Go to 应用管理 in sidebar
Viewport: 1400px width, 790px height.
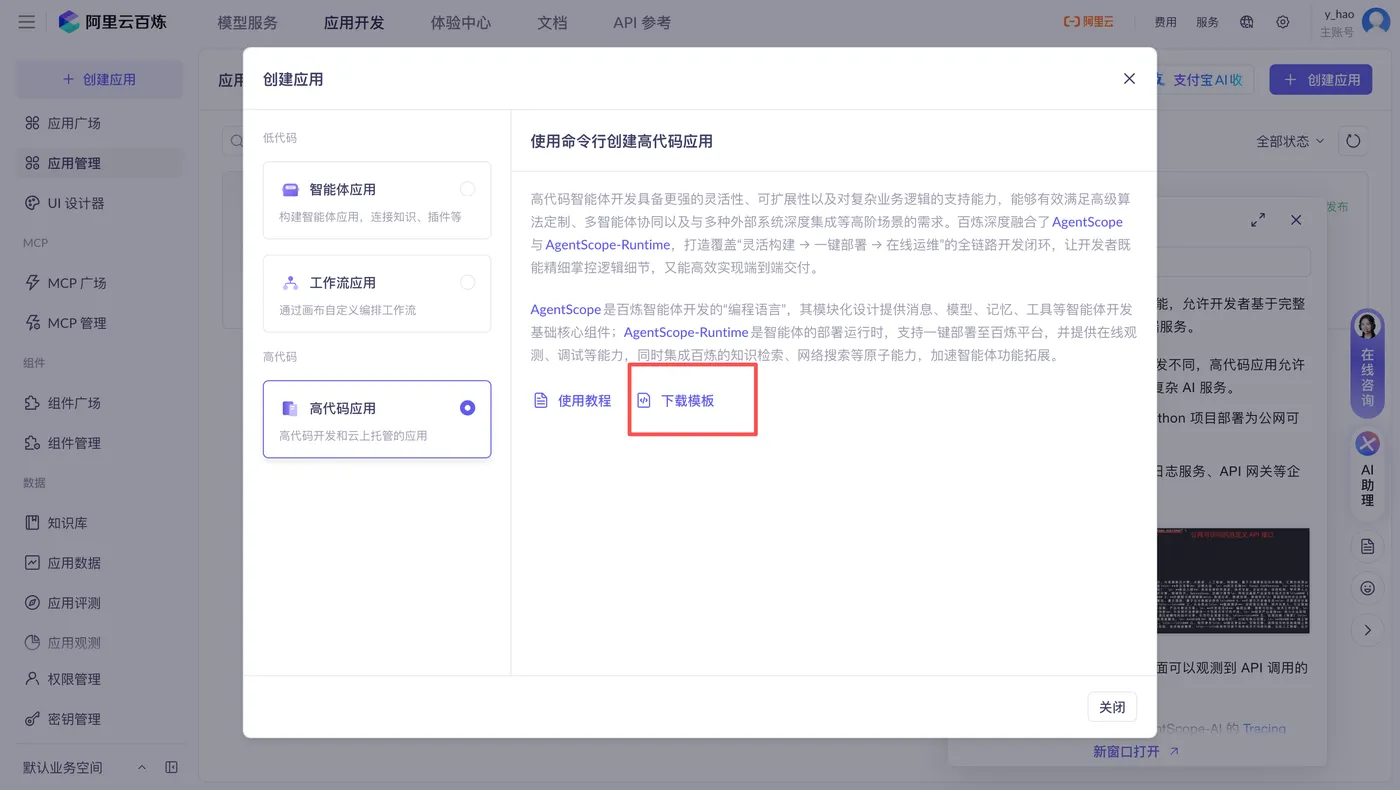point(99,163)
